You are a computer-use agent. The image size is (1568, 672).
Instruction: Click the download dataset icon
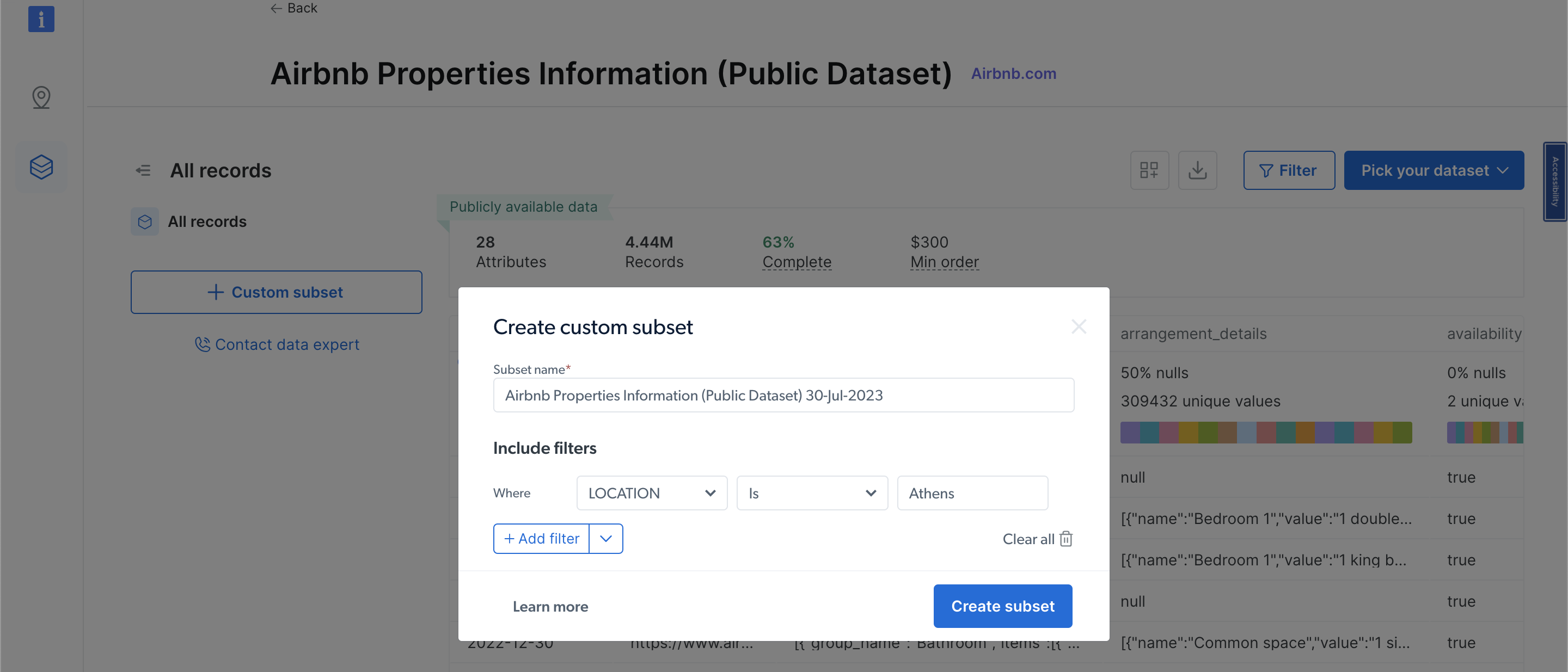(x=1197, y=170)
